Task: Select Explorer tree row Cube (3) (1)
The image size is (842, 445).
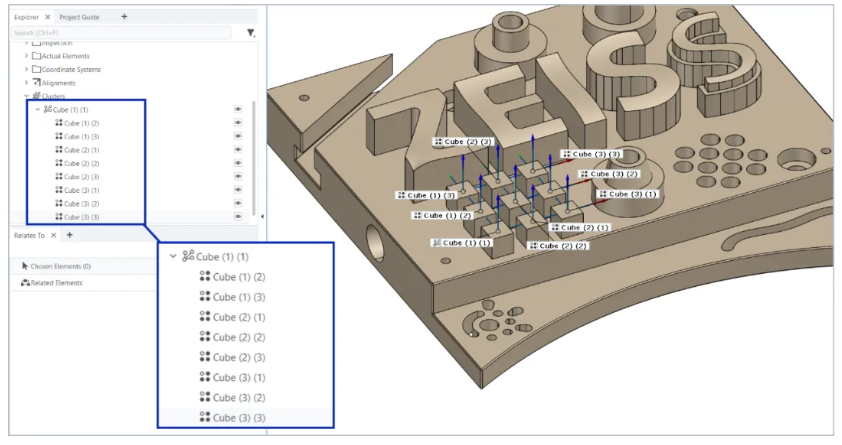Action: tap(82, 190)
